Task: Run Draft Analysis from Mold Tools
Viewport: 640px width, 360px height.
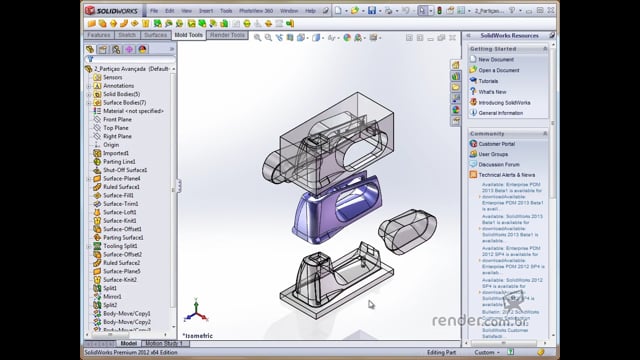Action: point(157,24)
